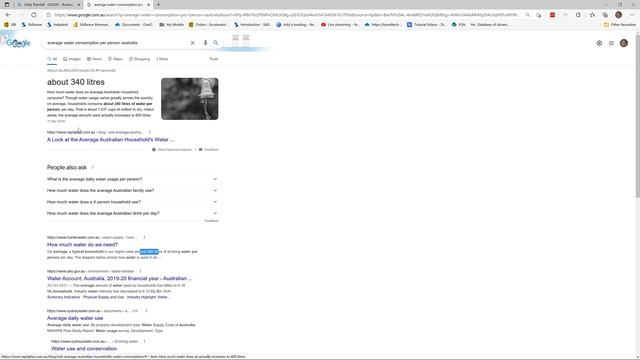Expand 'How much water does a 4 person household use?'

(x=132, y=202)
